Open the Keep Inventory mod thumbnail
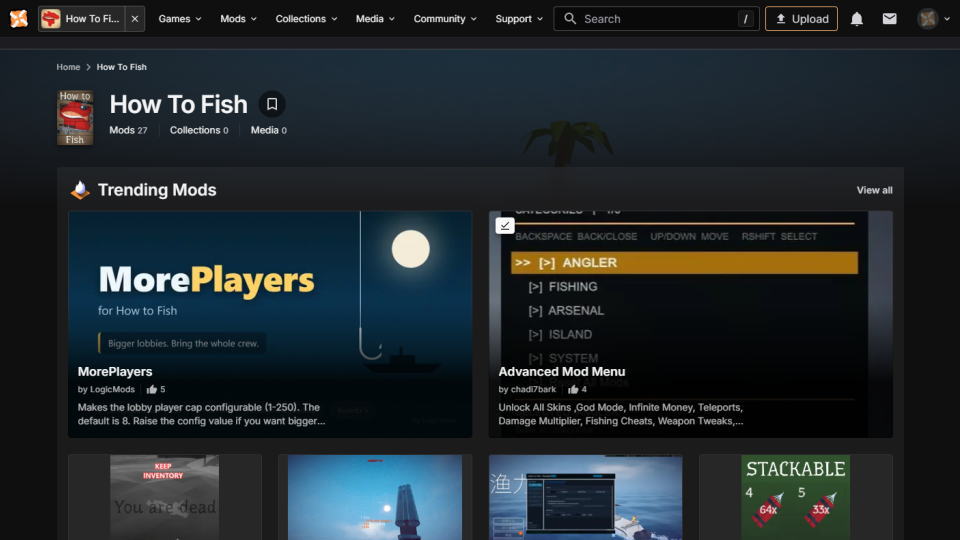The height and width of the screenshot is (540, 960). [x=165, y=497]
